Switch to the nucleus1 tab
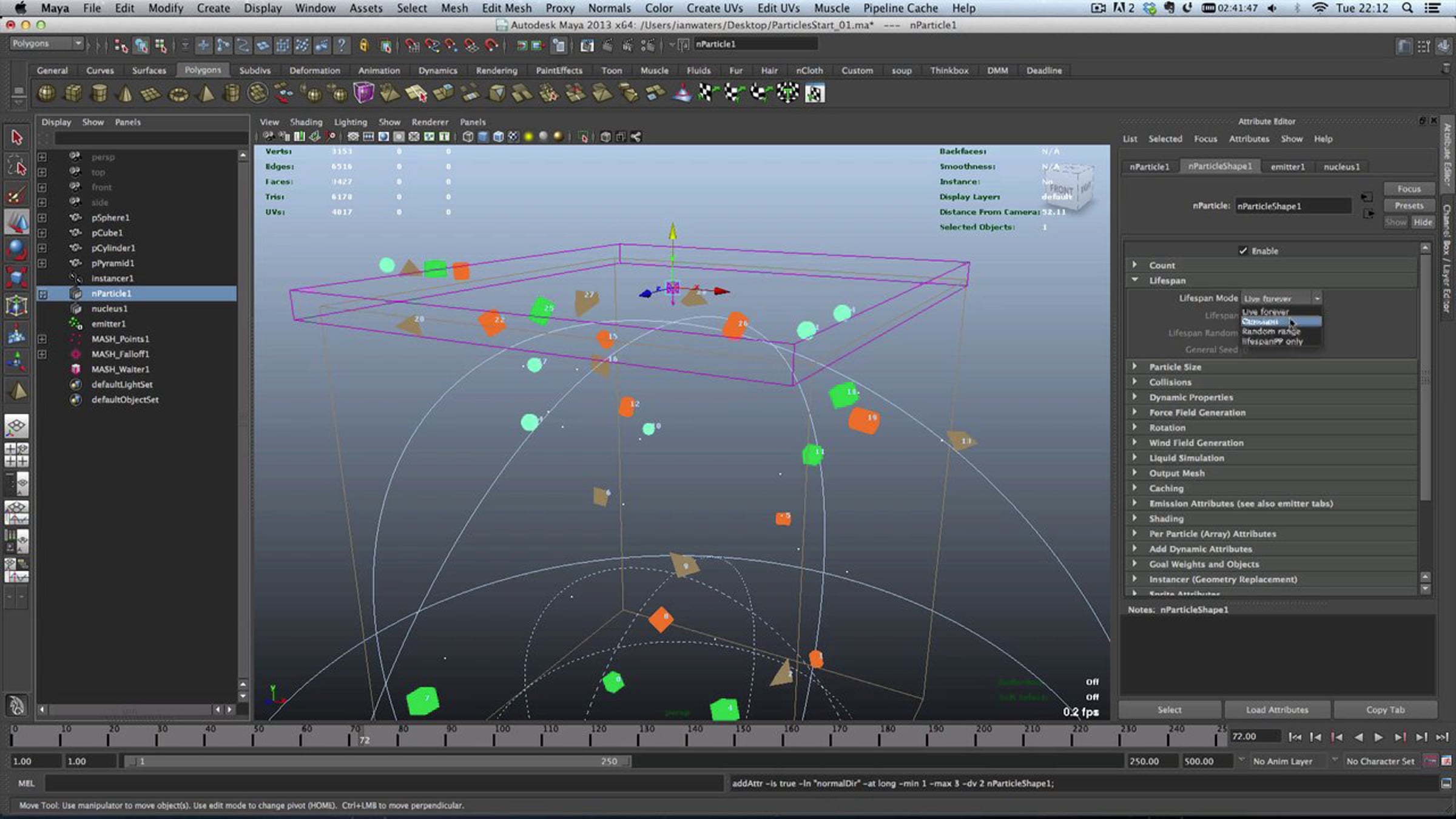1456x819 pixels. 1341,167
